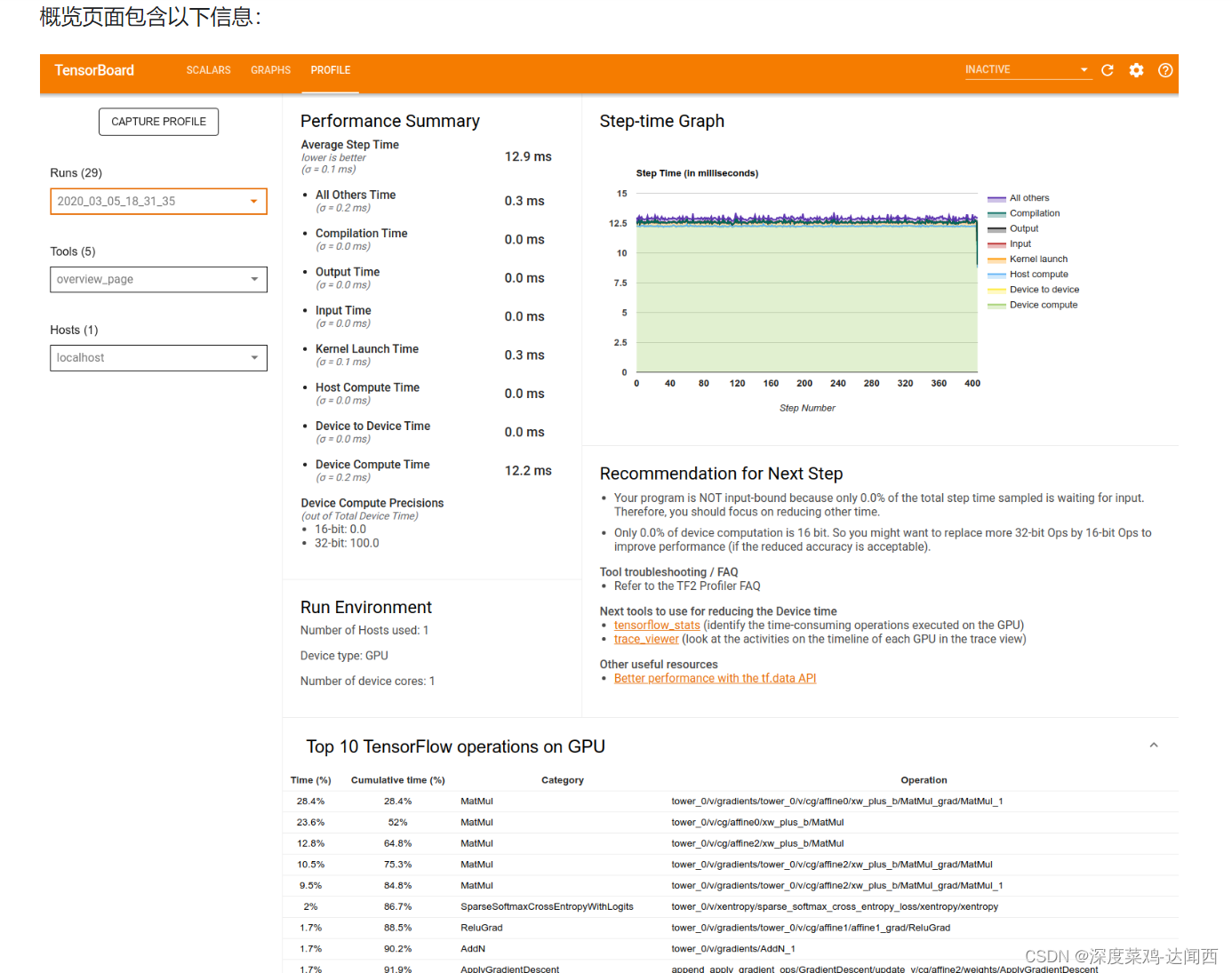Click the 75.3% cumulative time cell
The height and width of the screenshot is (973, 1232).
pyautogui.click(x=398, y=865)
